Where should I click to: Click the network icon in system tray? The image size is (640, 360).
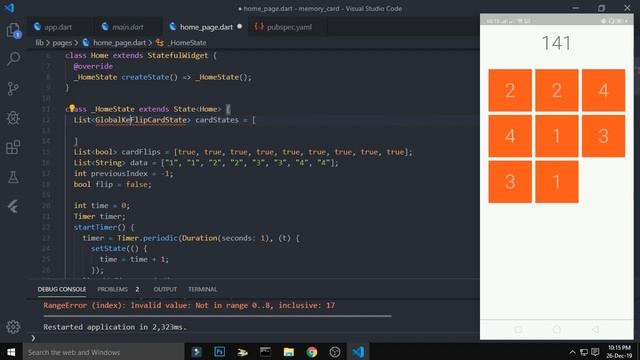point(584,352)
